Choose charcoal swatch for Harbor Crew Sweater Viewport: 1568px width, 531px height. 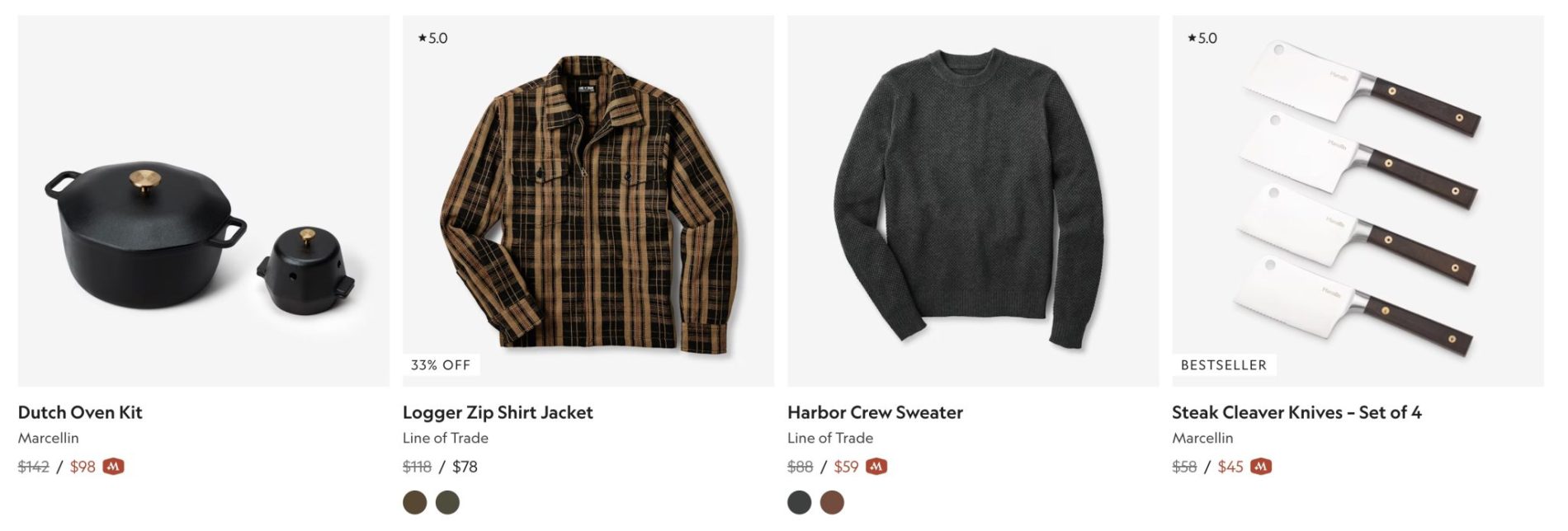click(800, 502)
